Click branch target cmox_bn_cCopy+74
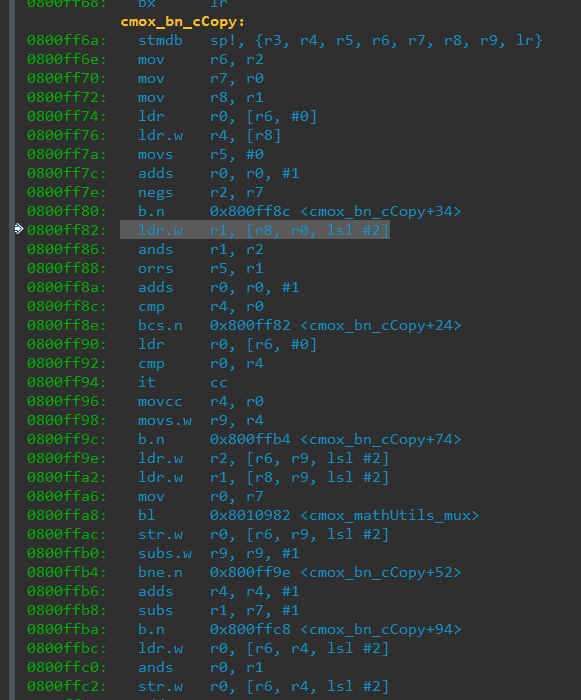The image size is (581, 700). (380, 439)
